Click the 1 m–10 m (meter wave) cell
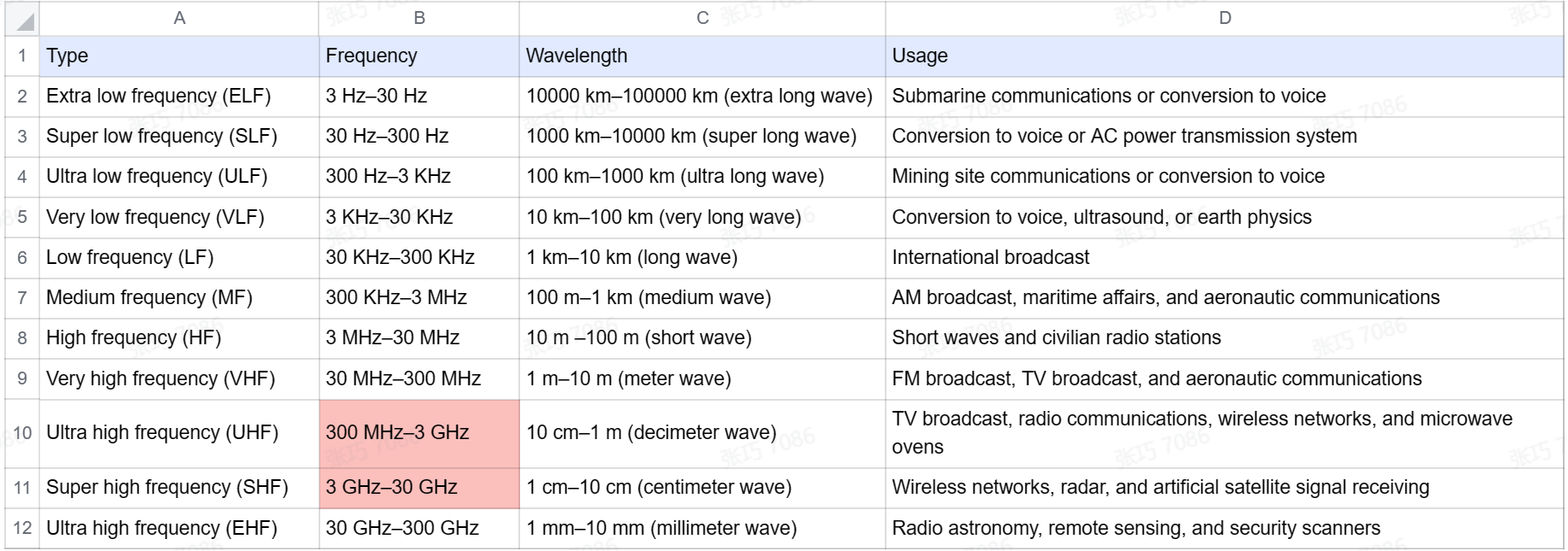Screen dimensions: 1568x551 (x=702, y=378)
